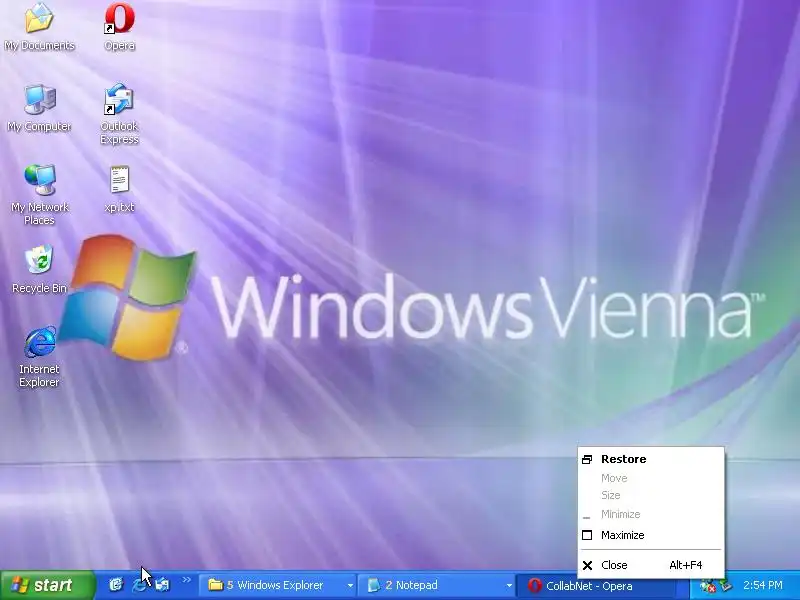This screenshot has height=600, width=800.
Task: Click the greyed-out Size menu entry
Action: (x=651, y=495)
